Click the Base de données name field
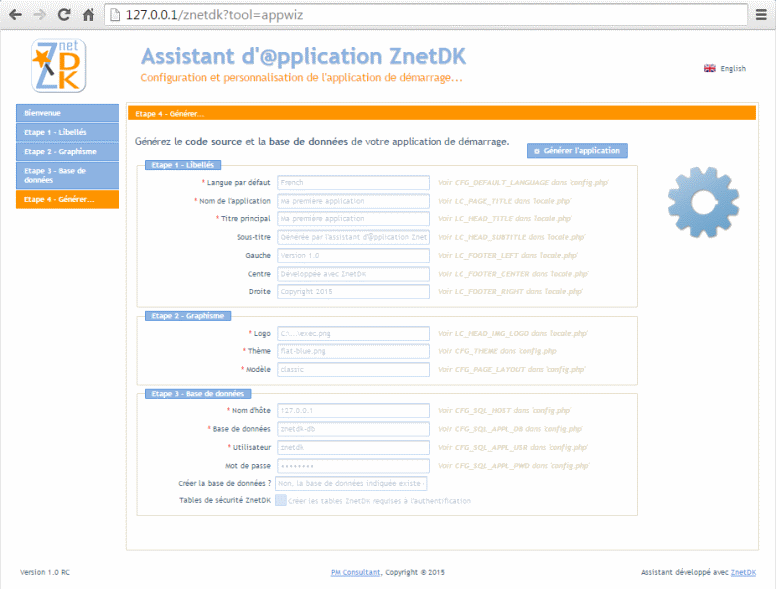Image resolution: width=776 pixels, height=589 pixels. pyautogui.click(x=353, y=429)
